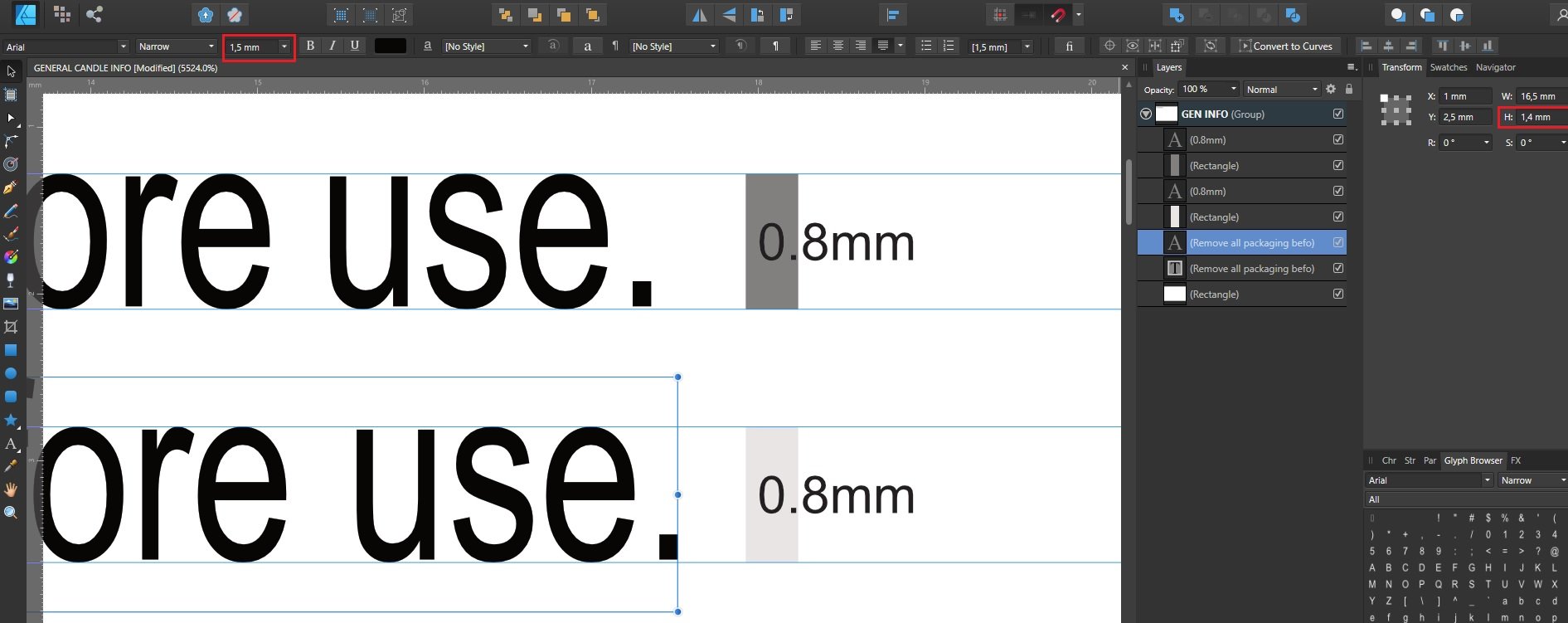
Task: Toggle visibility of bottom Rectangle layer
Action: (x=1337, y=294)
